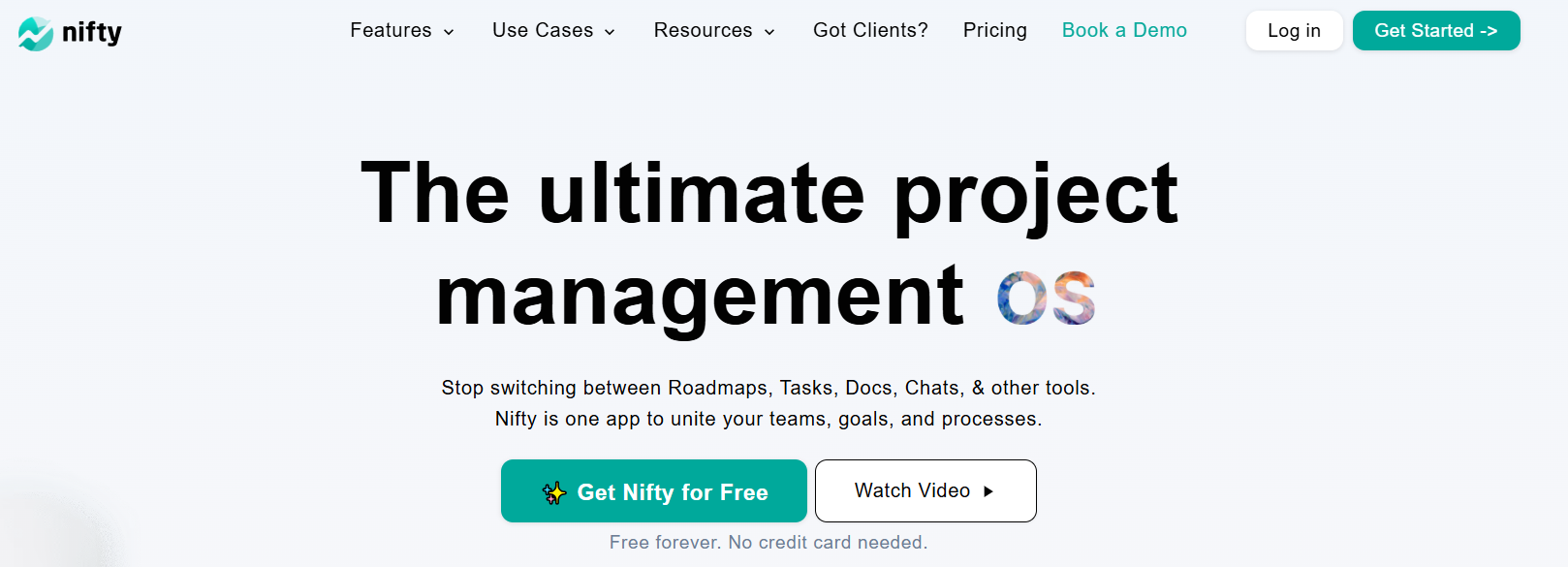Click the Watch Video button
1568x567 pixels.
925,490
